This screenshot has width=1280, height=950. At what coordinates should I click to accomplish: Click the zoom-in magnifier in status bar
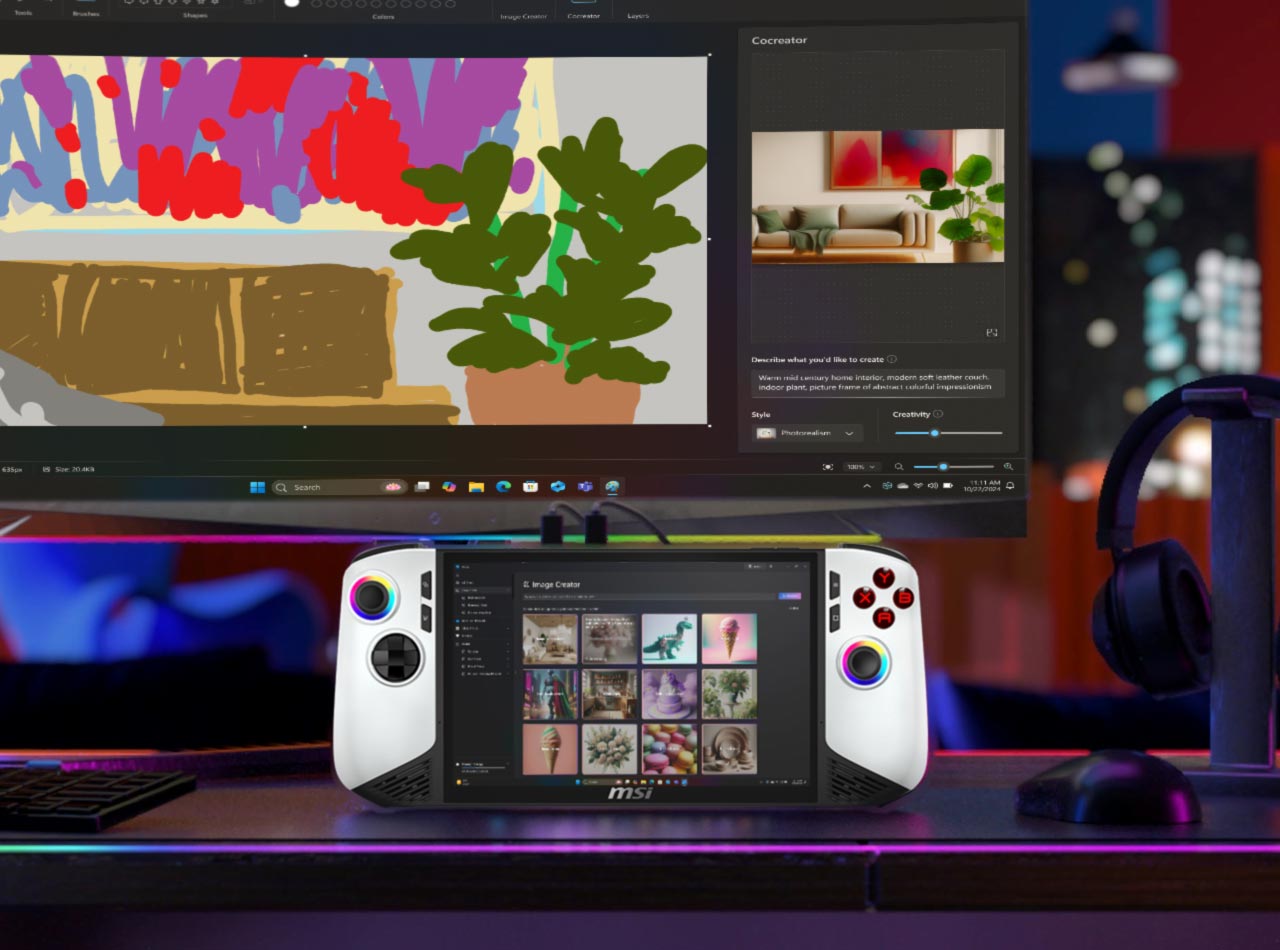pos(1007,467)
